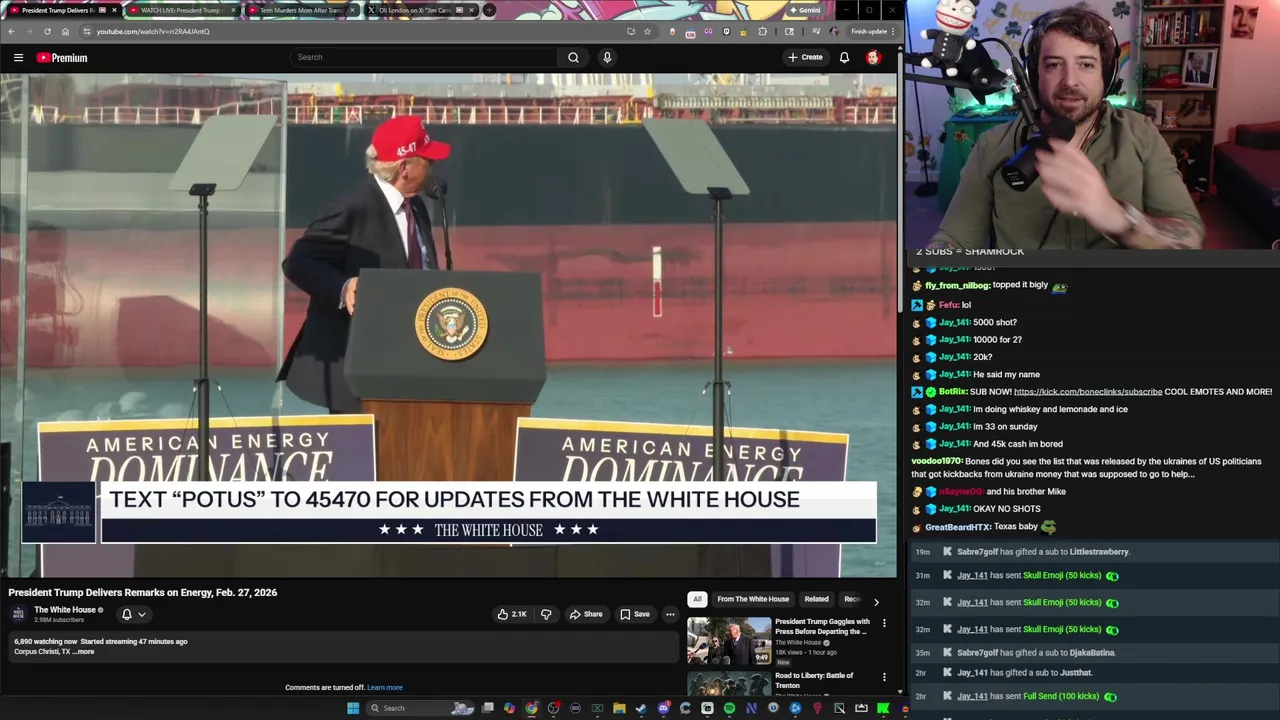
Task: Open the browser home page button
Action: pos(65,31)
